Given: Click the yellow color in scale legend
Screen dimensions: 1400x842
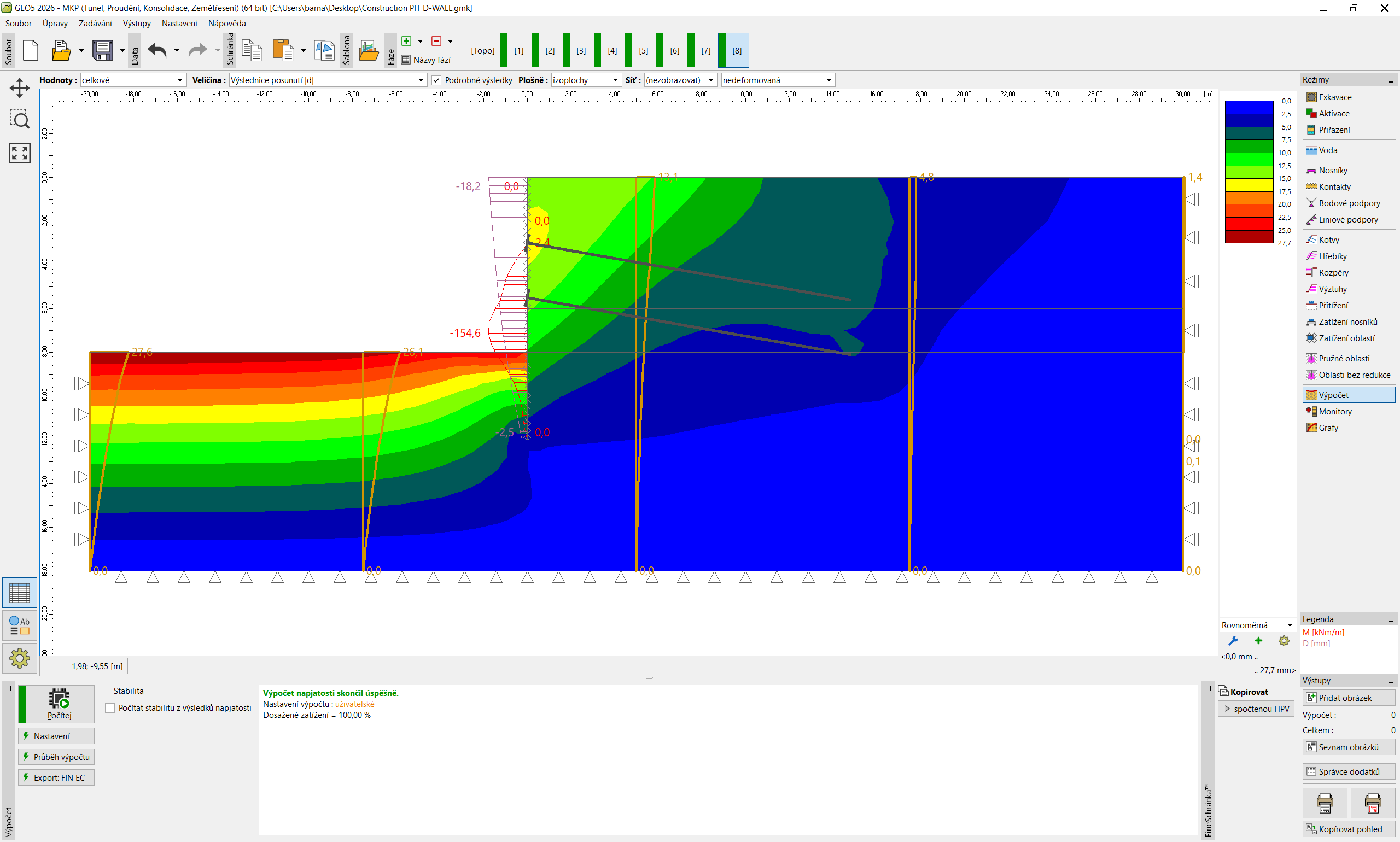Looking at the screenshot, I should [1249, 184].
